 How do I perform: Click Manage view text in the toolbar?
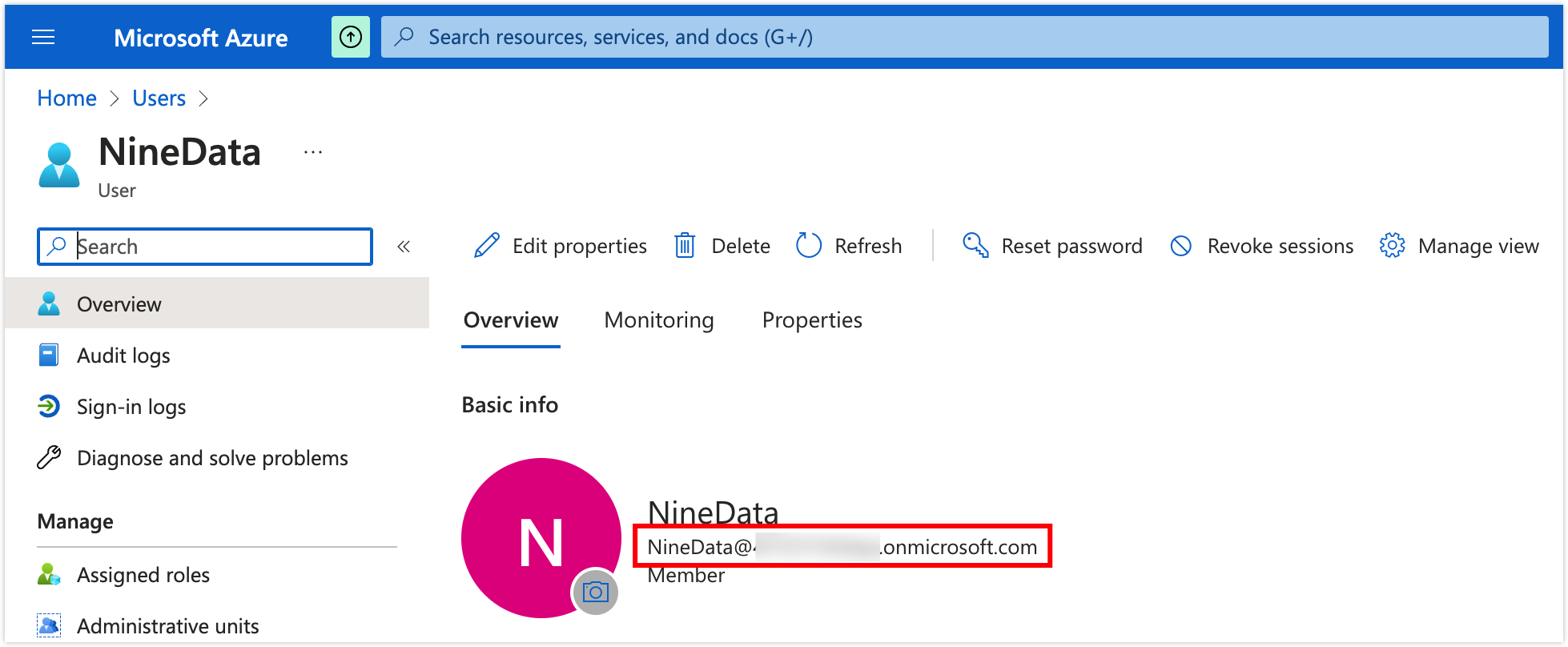click(1478, 246)
